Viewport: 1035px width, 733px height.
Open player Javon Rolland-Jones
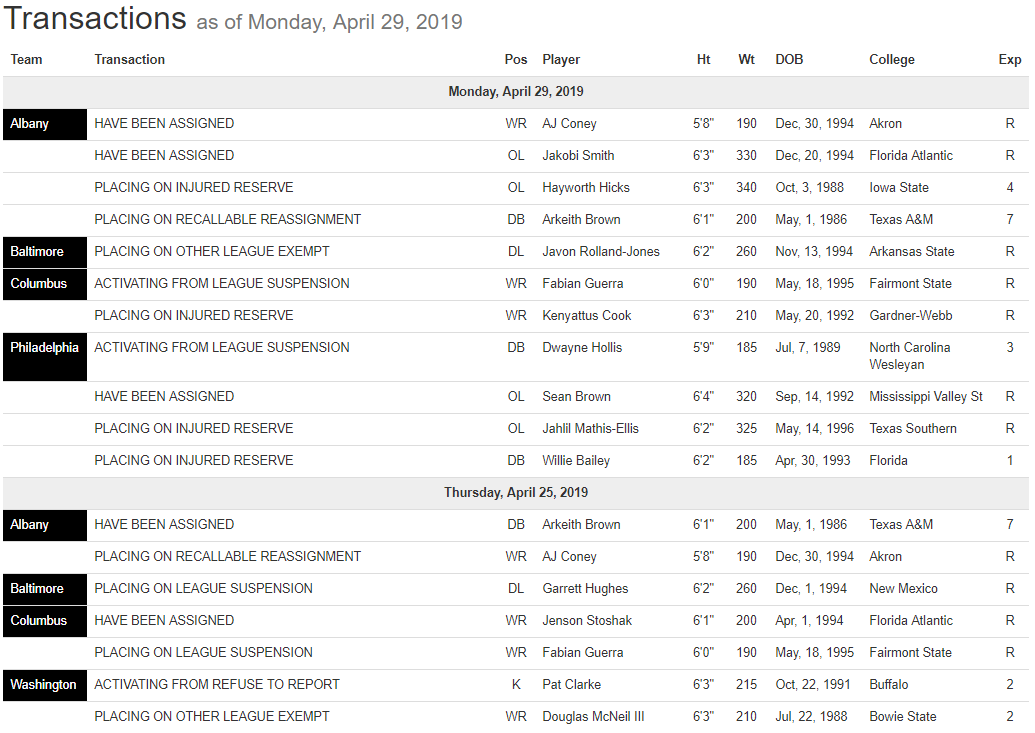click(601, 252)
